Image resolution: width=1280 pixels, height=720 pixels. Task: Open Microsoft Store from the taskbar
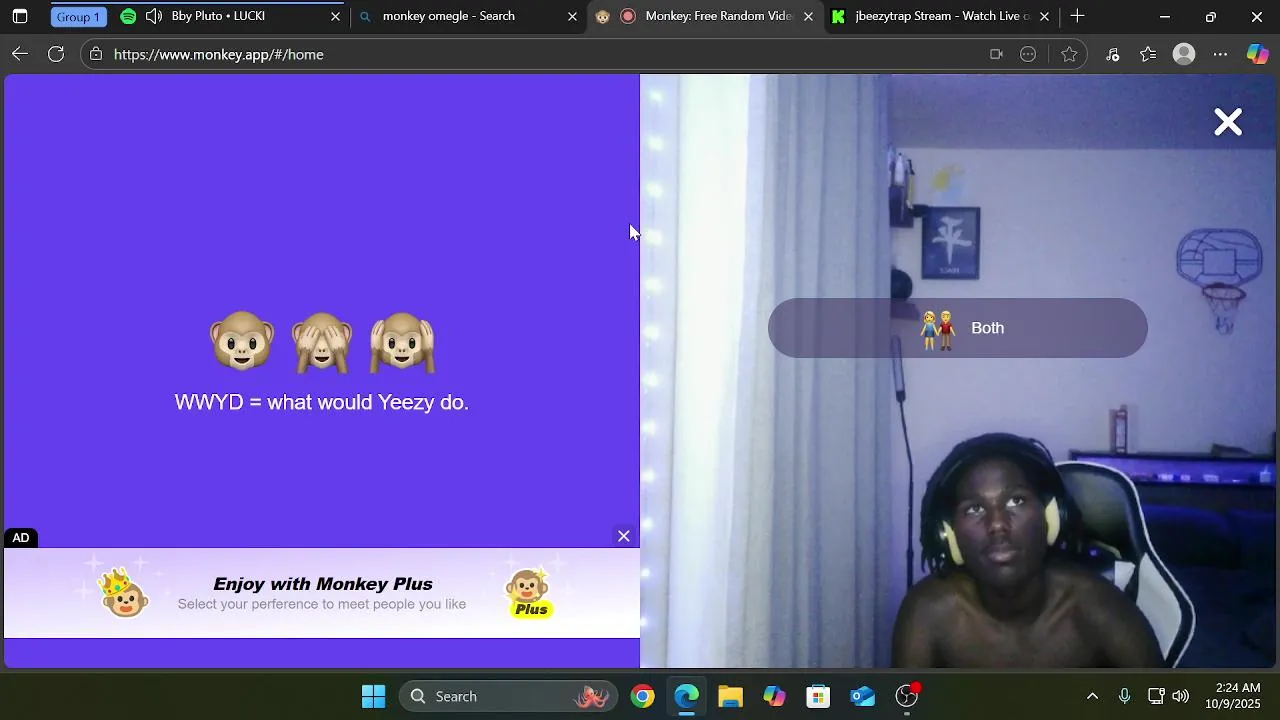[x=819, y=697]
